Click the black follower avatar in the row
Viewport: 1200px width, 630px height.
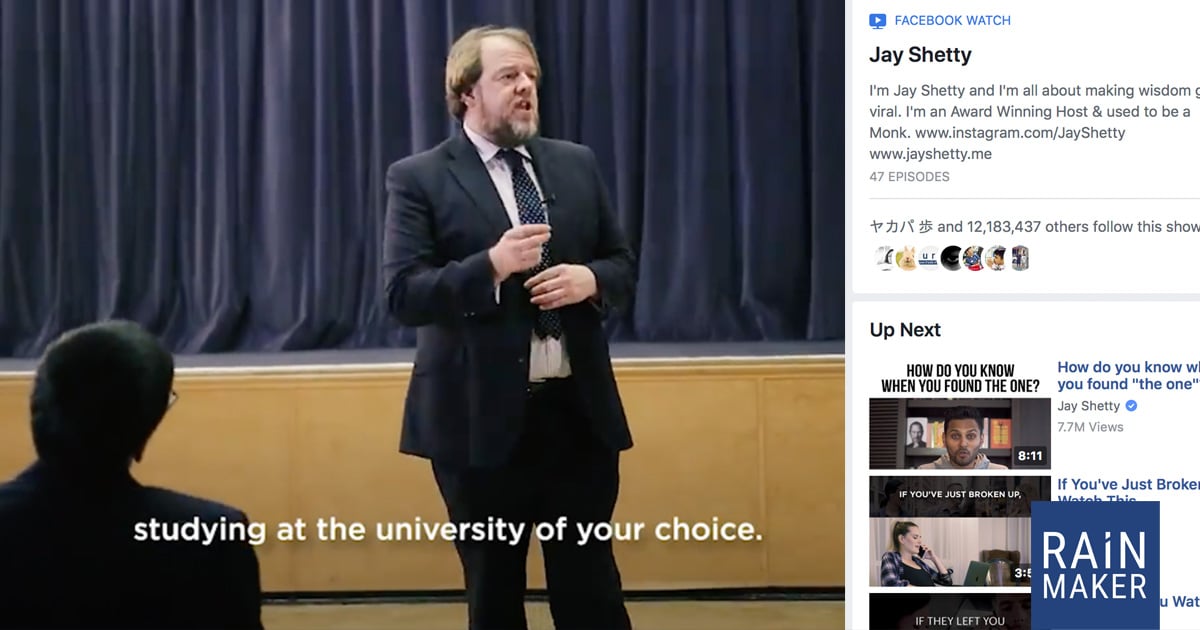pos(951,259)
